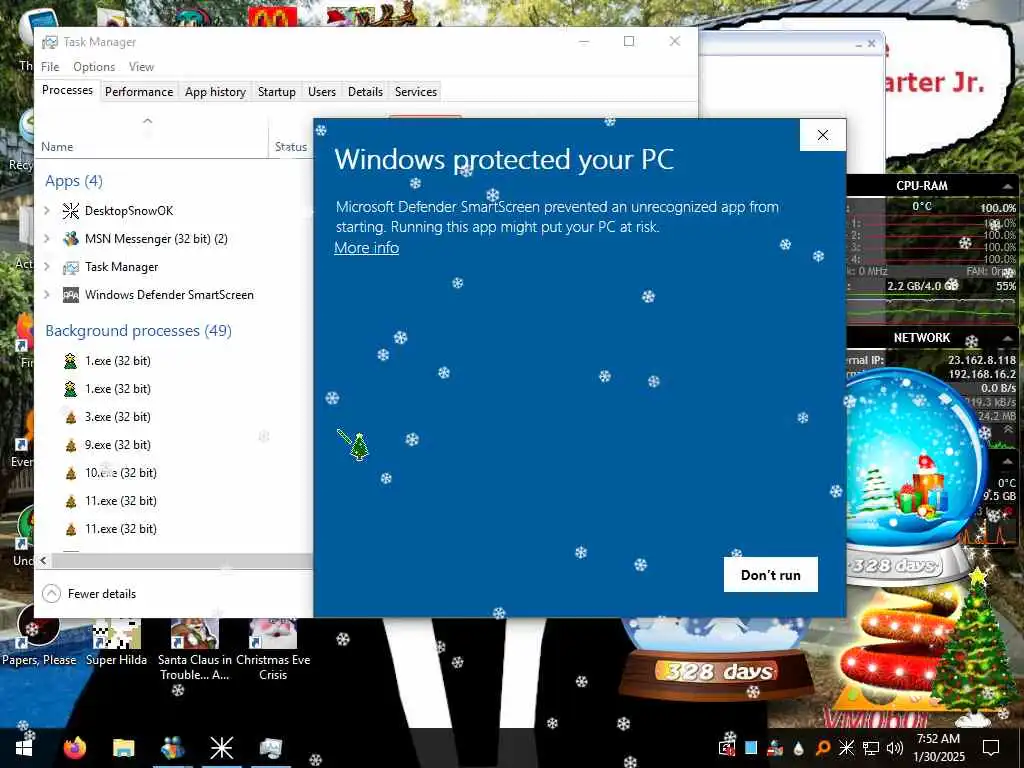Switch to the Performance tab
The image size is (1024, 768).
[x=139, y=92]
